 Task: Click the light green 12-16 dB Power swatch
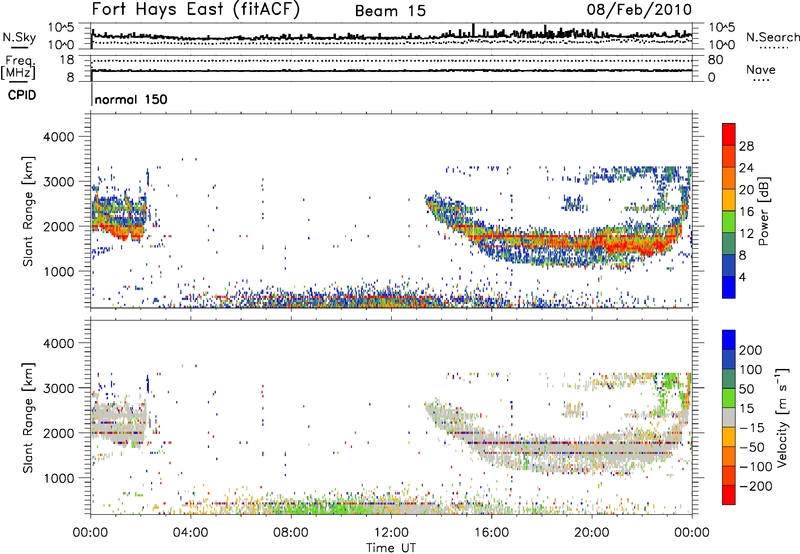point(729,221)
